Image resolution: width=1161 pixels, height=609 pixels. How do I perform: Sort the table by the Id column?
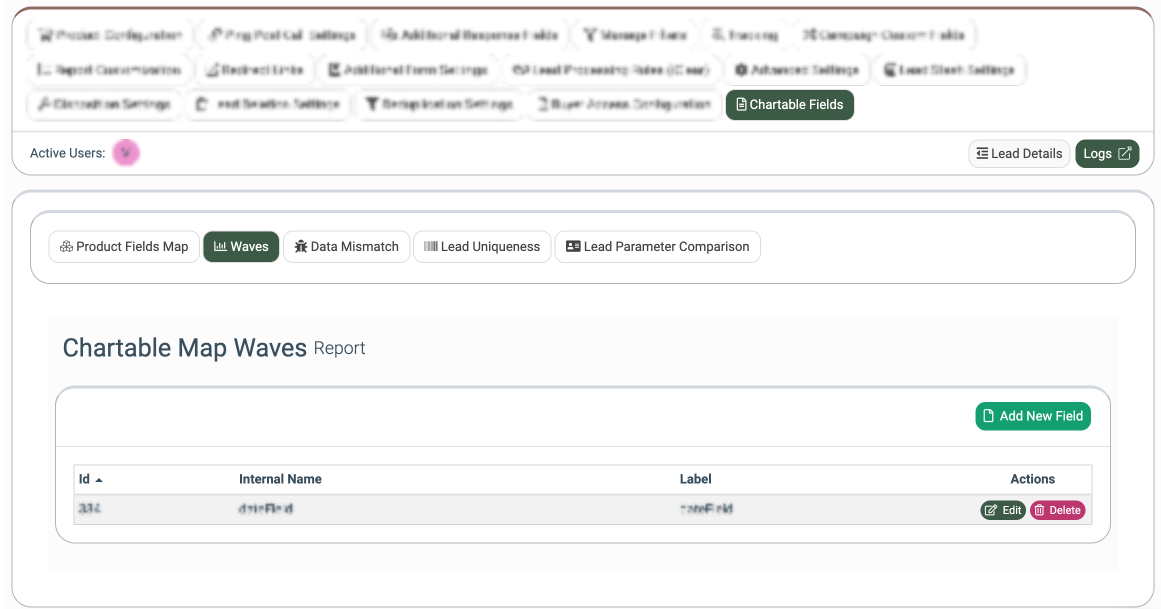pyautogui.click(x=91, y=479)
